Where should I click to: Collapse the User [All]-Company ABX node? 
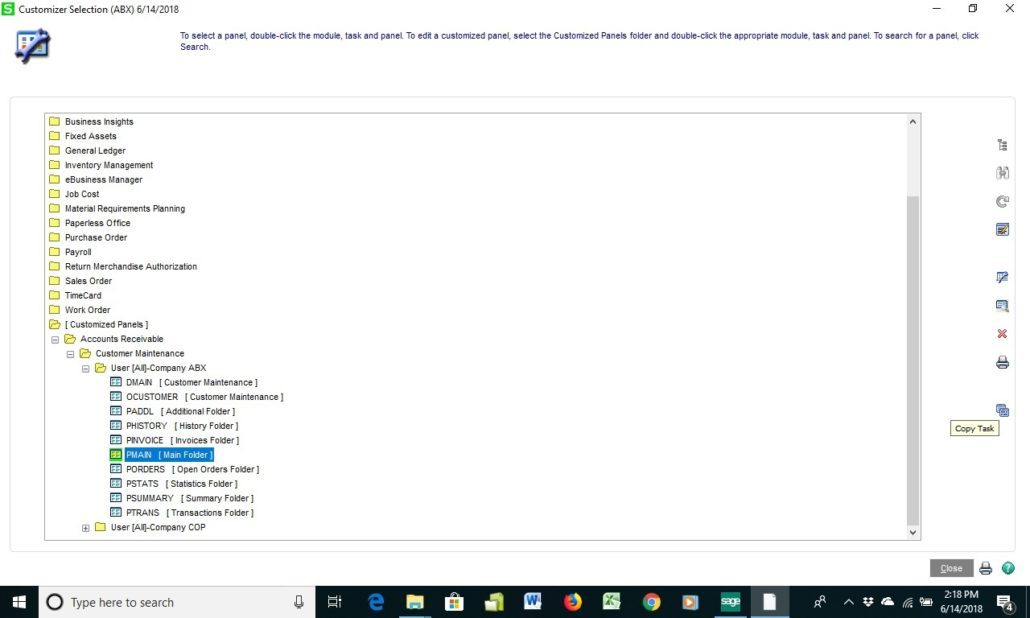pyautogui.click(x=86, y=368)
